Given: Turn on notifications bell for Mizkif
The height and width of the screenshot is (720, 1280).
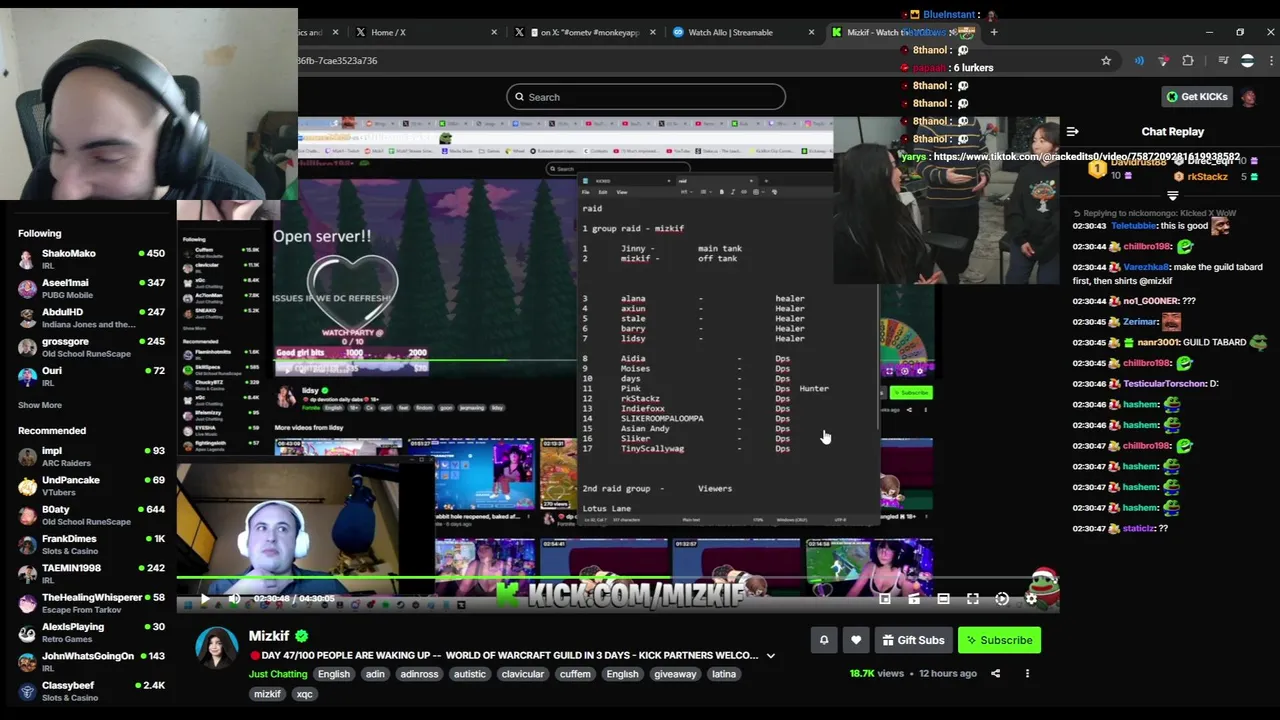Looking at the screenshot, I should coord(824,640).
